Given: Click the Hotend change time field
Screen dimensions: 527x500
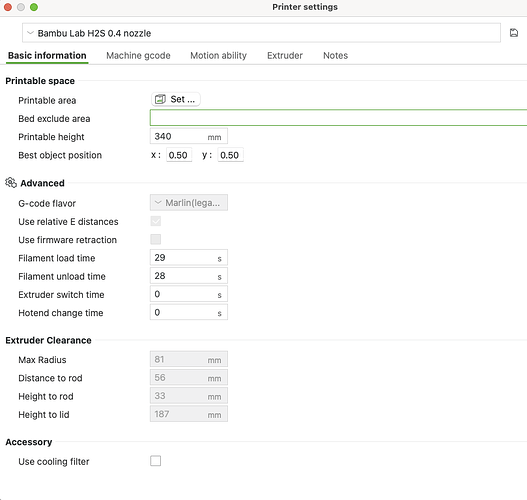Looking at the screenshot, I should [189, 312].
